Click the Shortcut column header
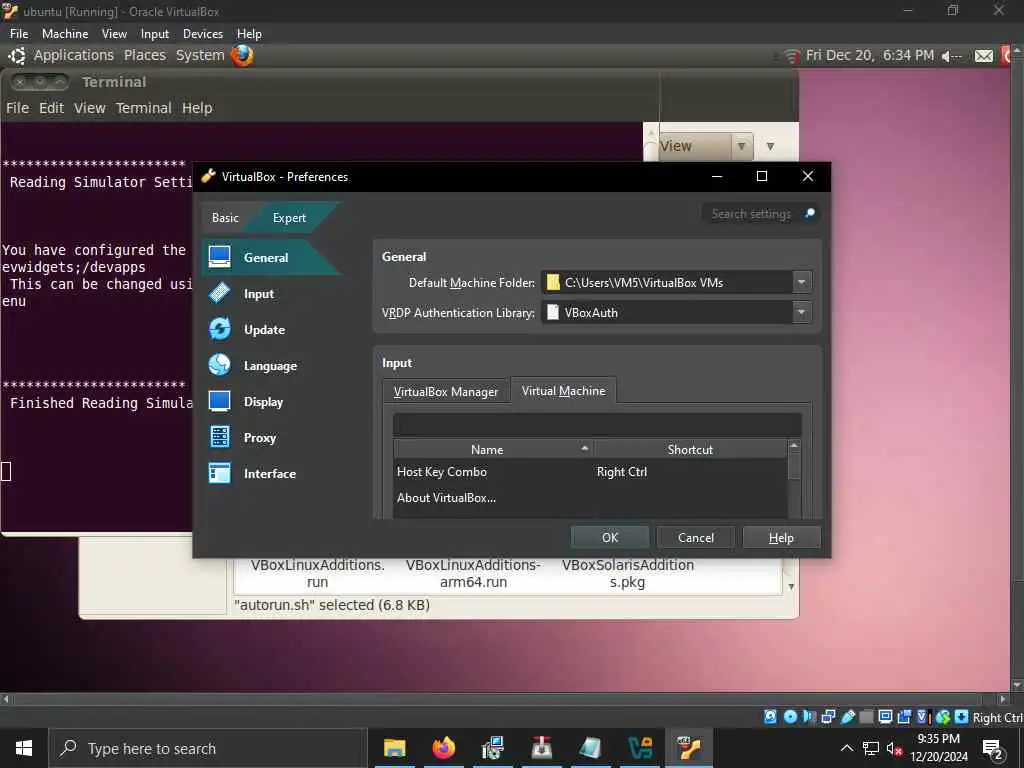Viewport: 1024px width, 768px height. [690, 449]
